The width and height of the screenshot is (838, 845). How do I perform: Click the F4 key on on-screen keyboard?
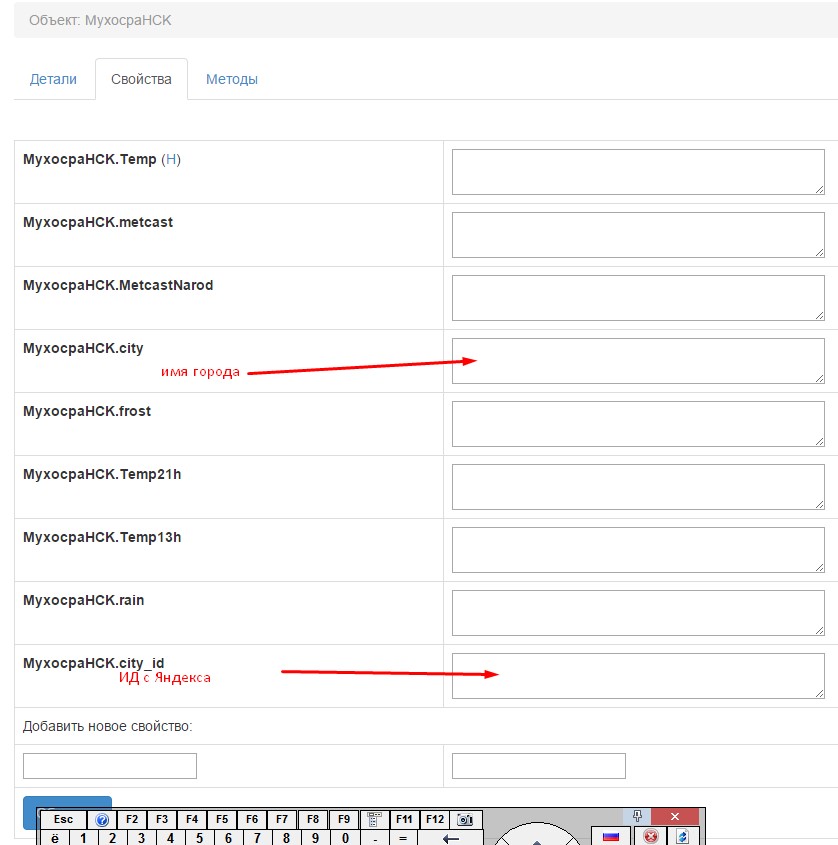(192, 820)
